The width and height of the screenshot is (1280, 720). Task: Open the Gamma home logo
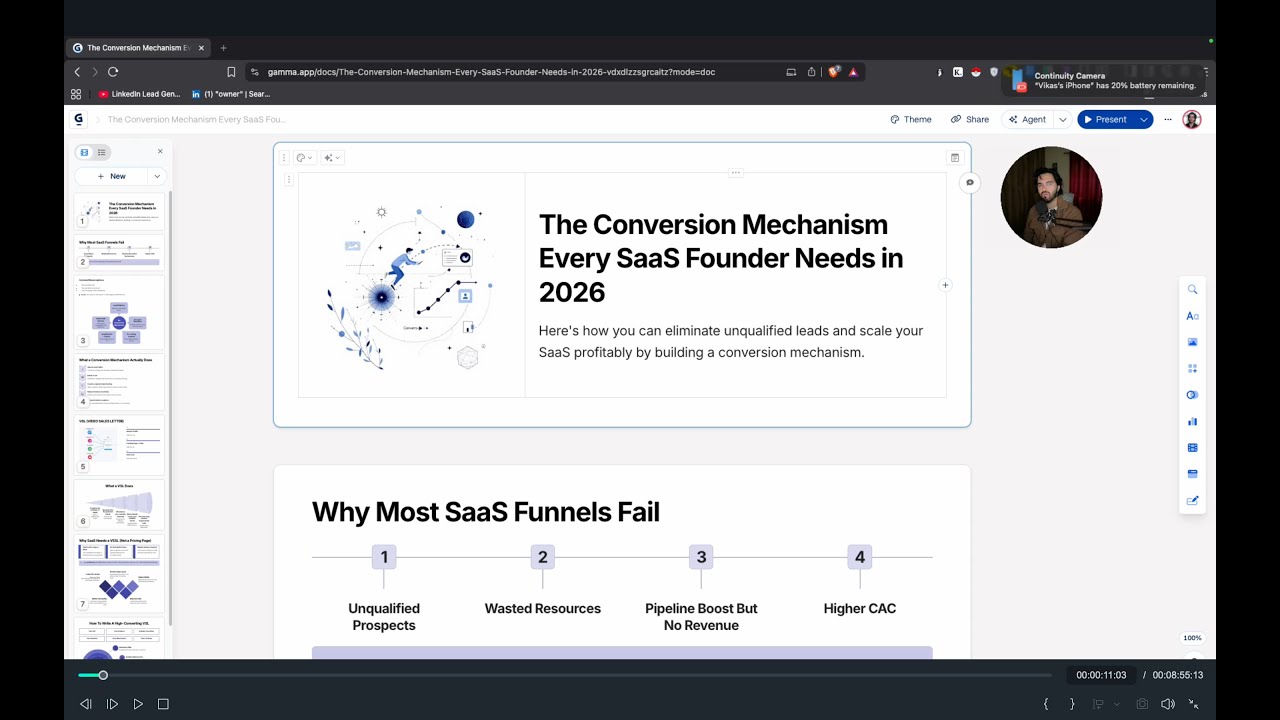pyautogui.click(x=79, y=119)
